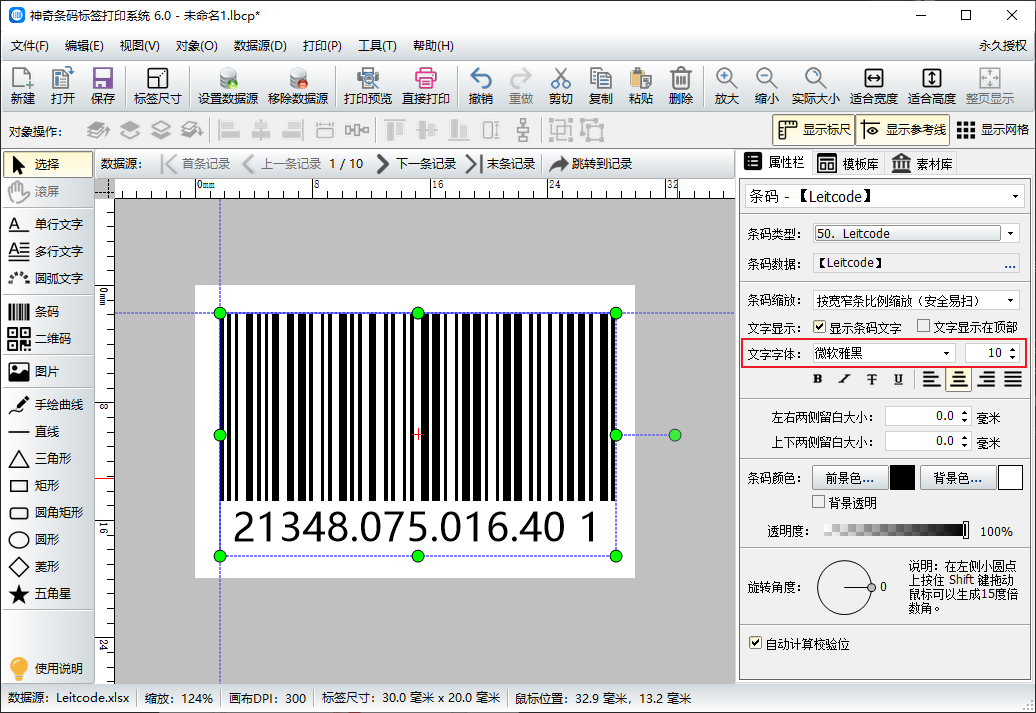
Task: Open barcode data editor ellipsis button
Action: 1010,264
